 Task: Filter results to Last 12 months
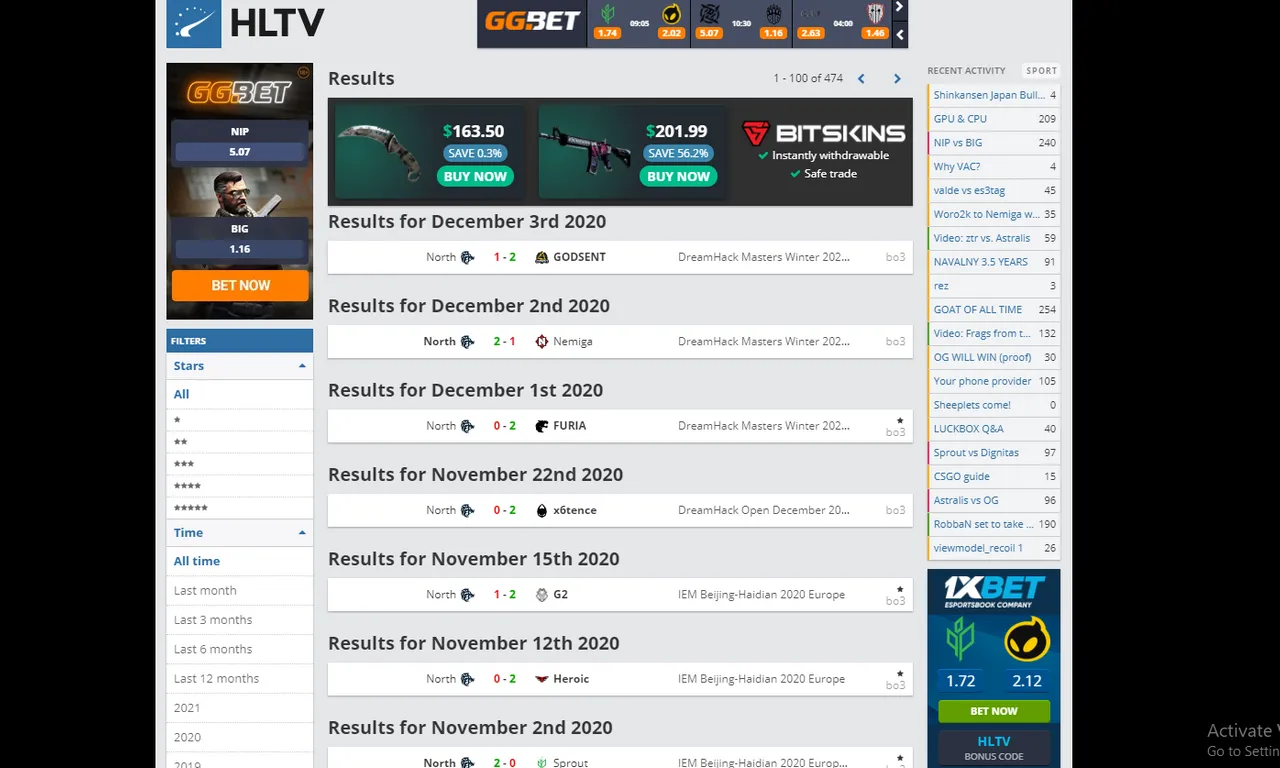[240, 678]
